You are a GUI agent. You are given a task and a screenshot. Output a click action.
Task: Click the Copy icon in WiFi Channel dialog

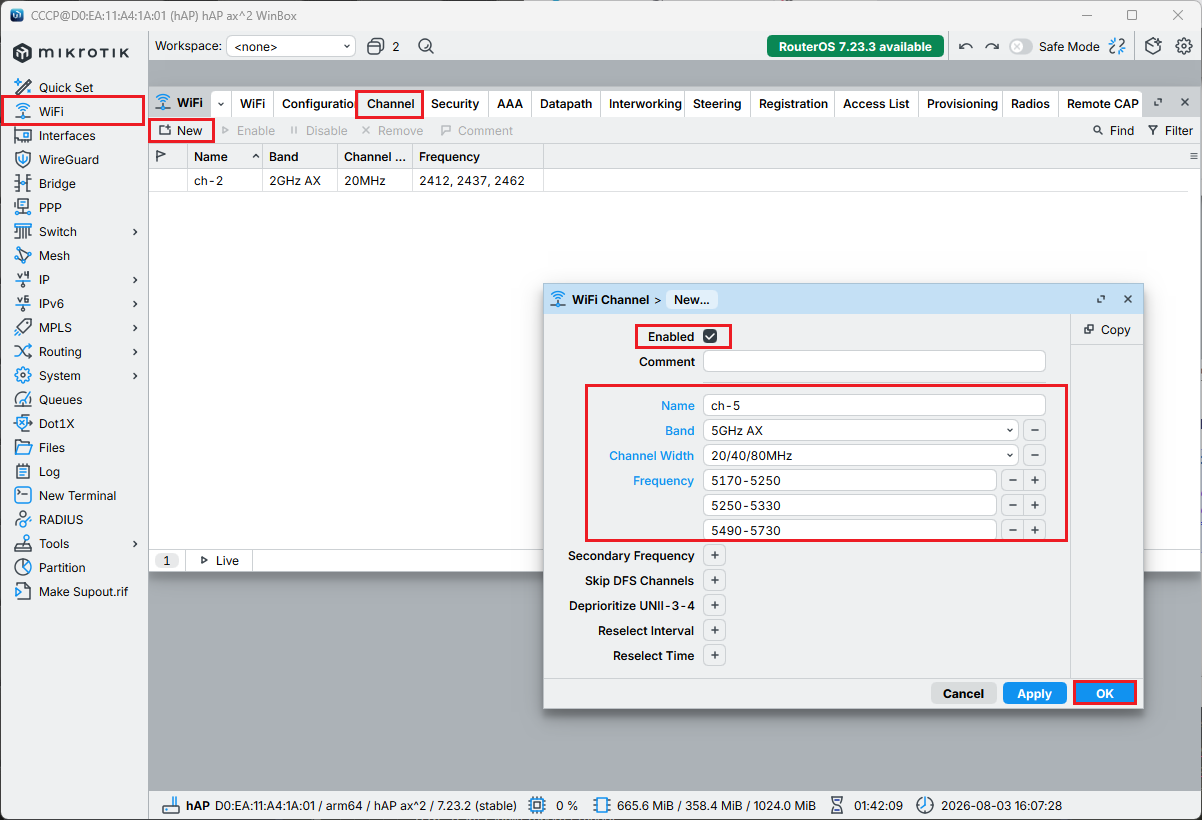(x=1089, y=329)
